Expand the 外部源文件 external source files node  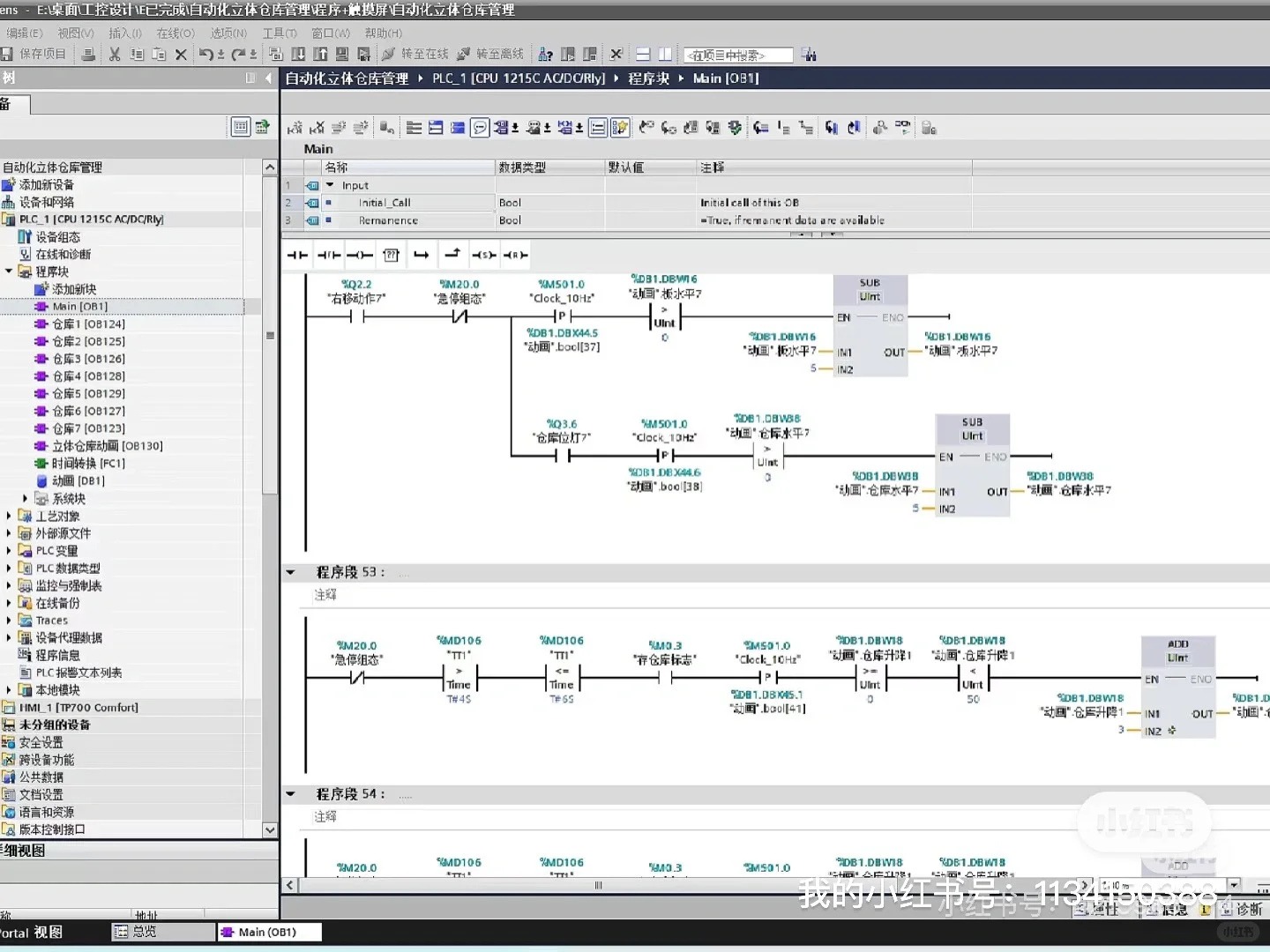[x=9, y=533]
